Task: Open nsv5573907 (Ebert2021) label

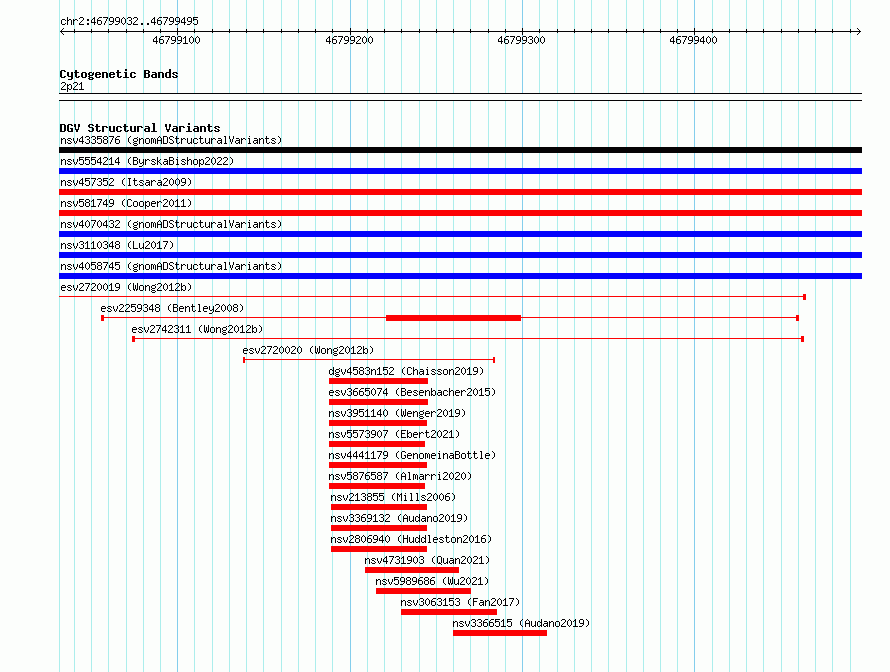Action: [x=394, y=434]
